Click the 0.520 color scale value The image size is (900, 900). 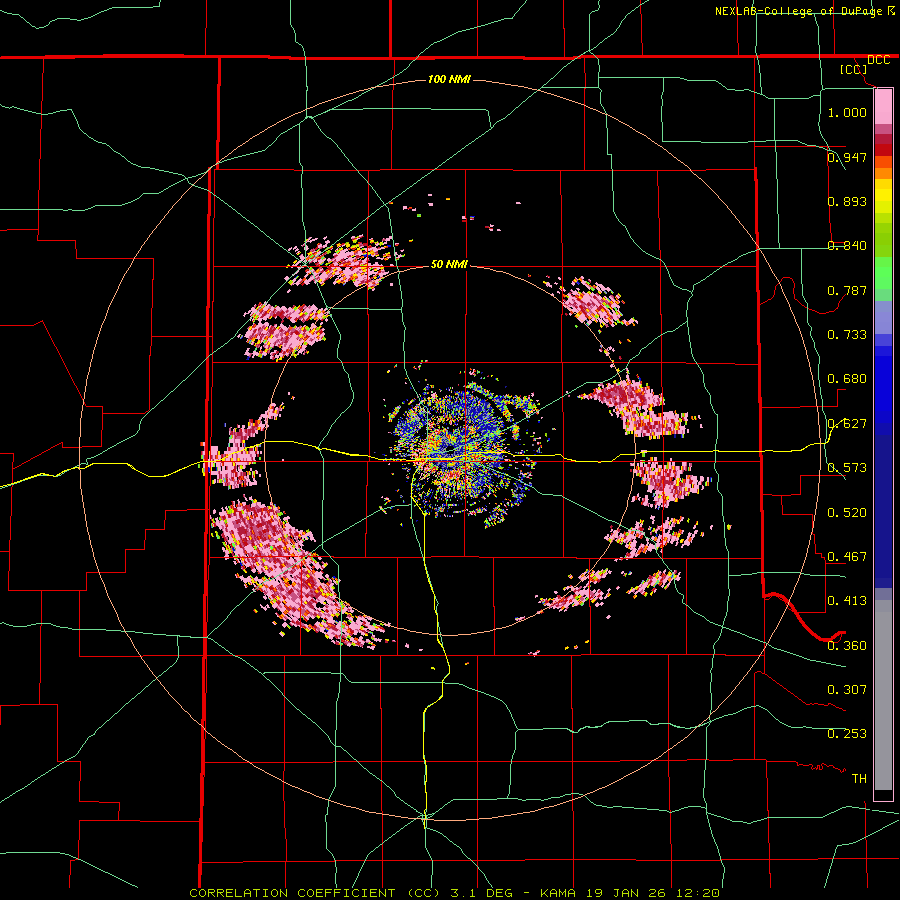(847, 512)
